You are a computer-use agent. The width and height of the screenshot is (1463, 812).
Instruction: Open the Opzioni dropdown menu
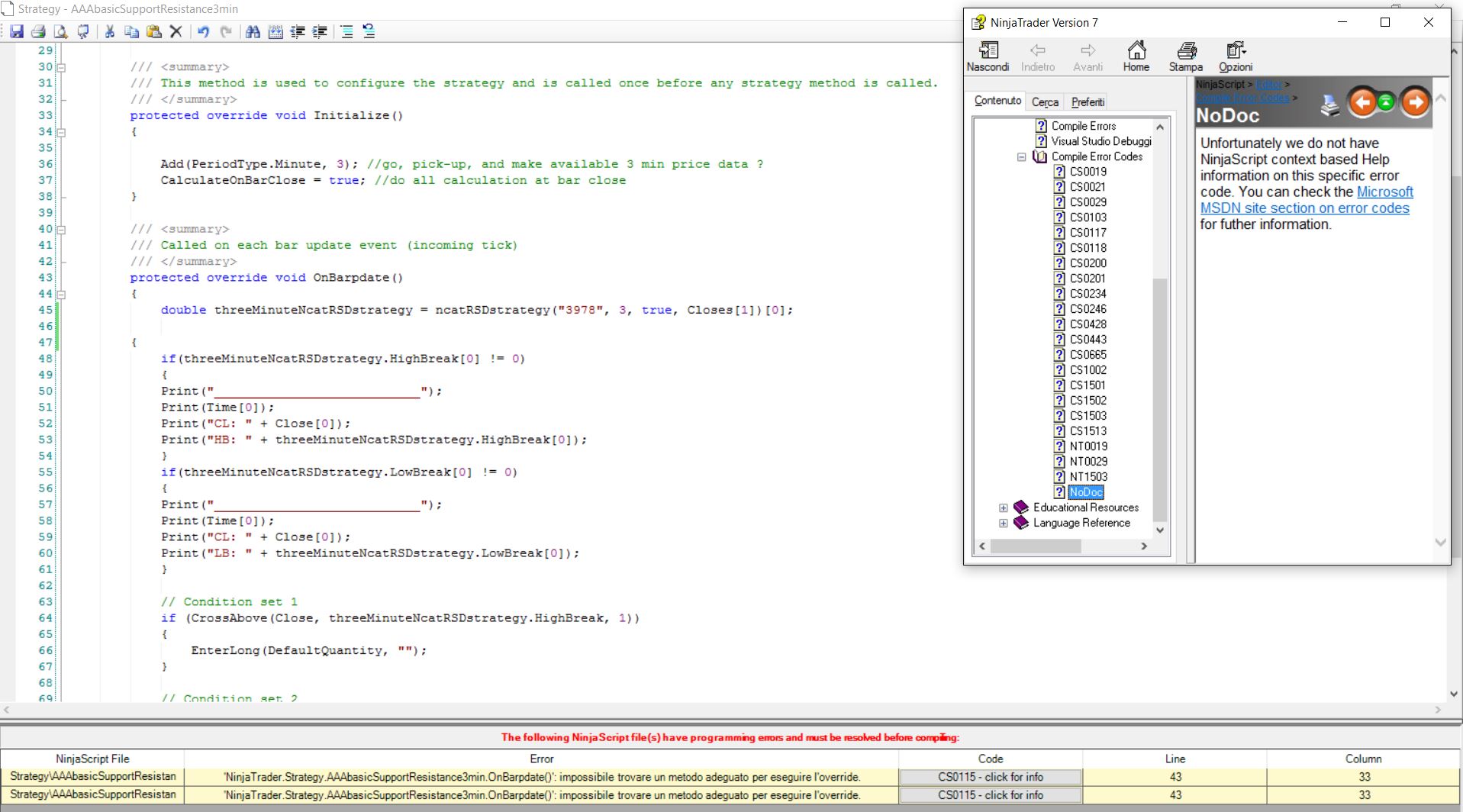(x=1235, y=56)
